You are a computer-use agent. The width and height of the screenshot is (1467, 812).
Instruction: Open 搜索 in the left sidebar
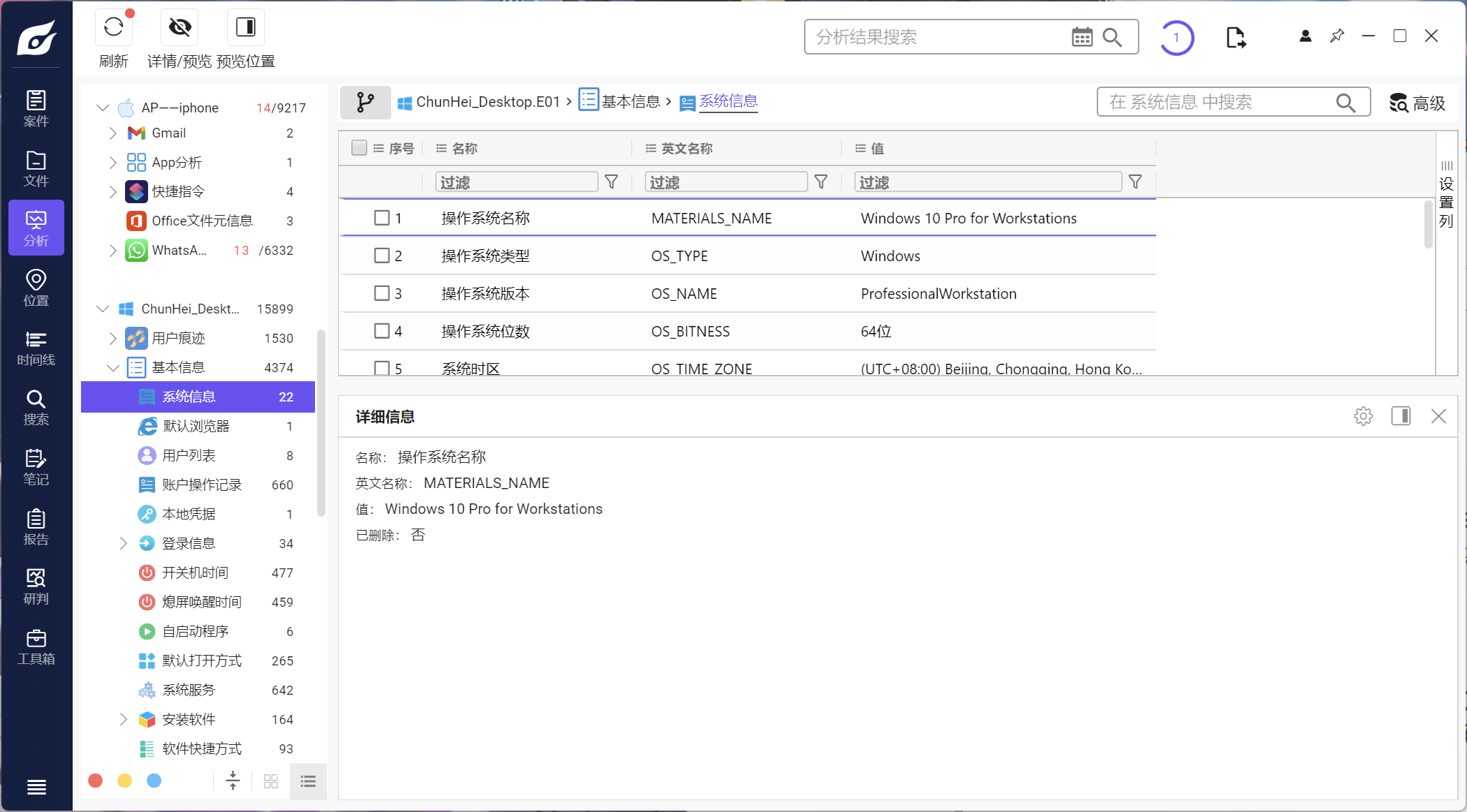tap(36, 408)
